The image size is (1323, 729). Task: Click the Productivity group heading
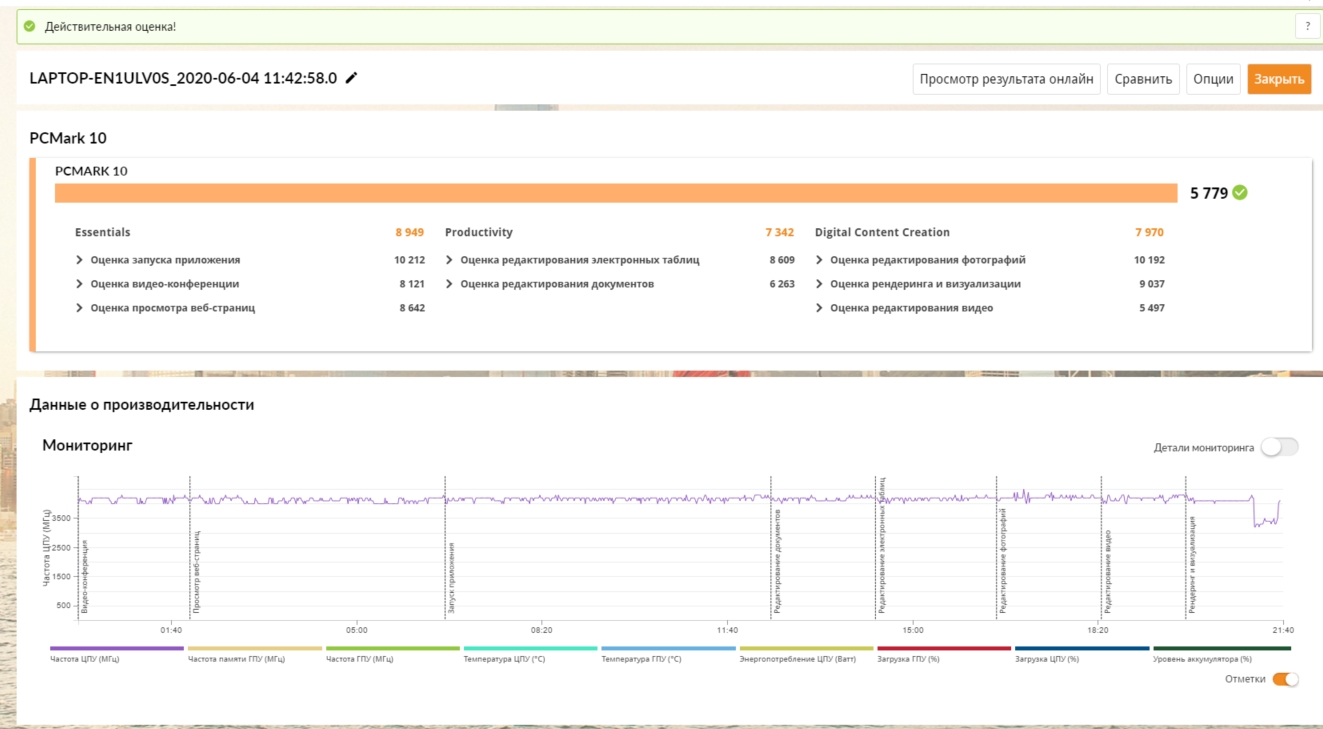pyautogui.click(x=479, y=232)
